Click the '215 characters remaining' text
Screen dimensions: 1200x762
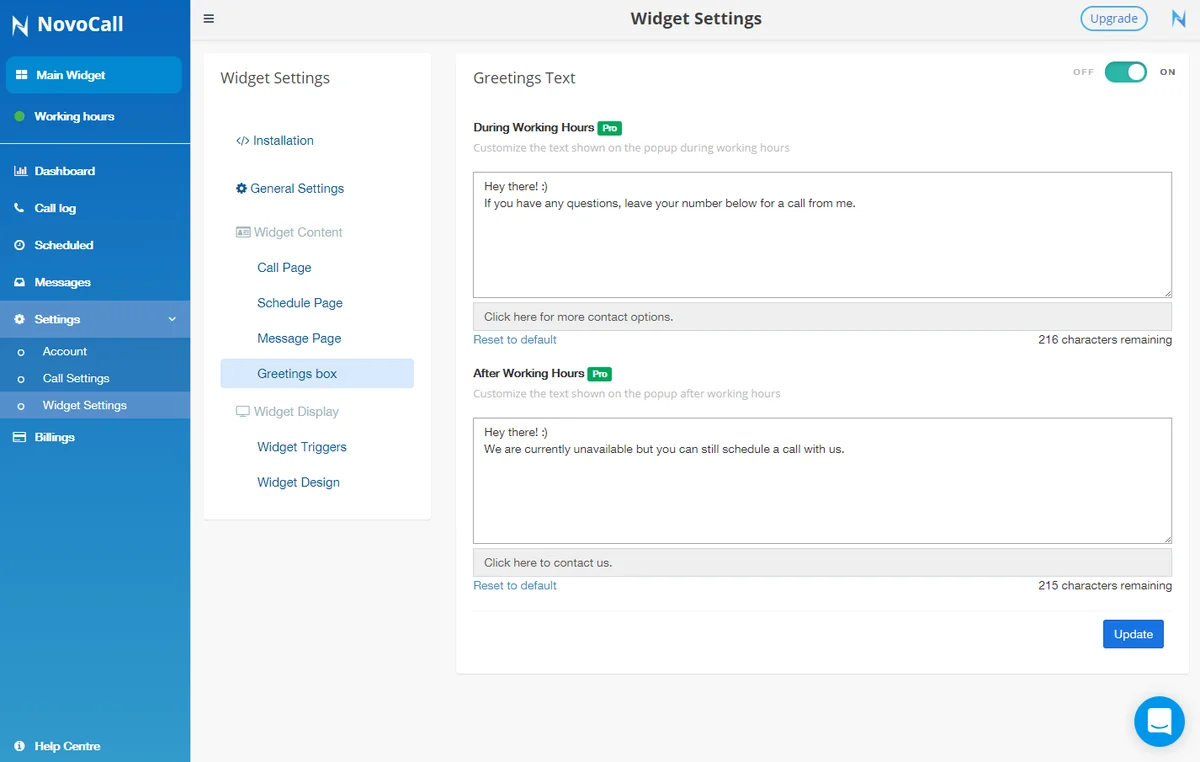coord(1105,586)
